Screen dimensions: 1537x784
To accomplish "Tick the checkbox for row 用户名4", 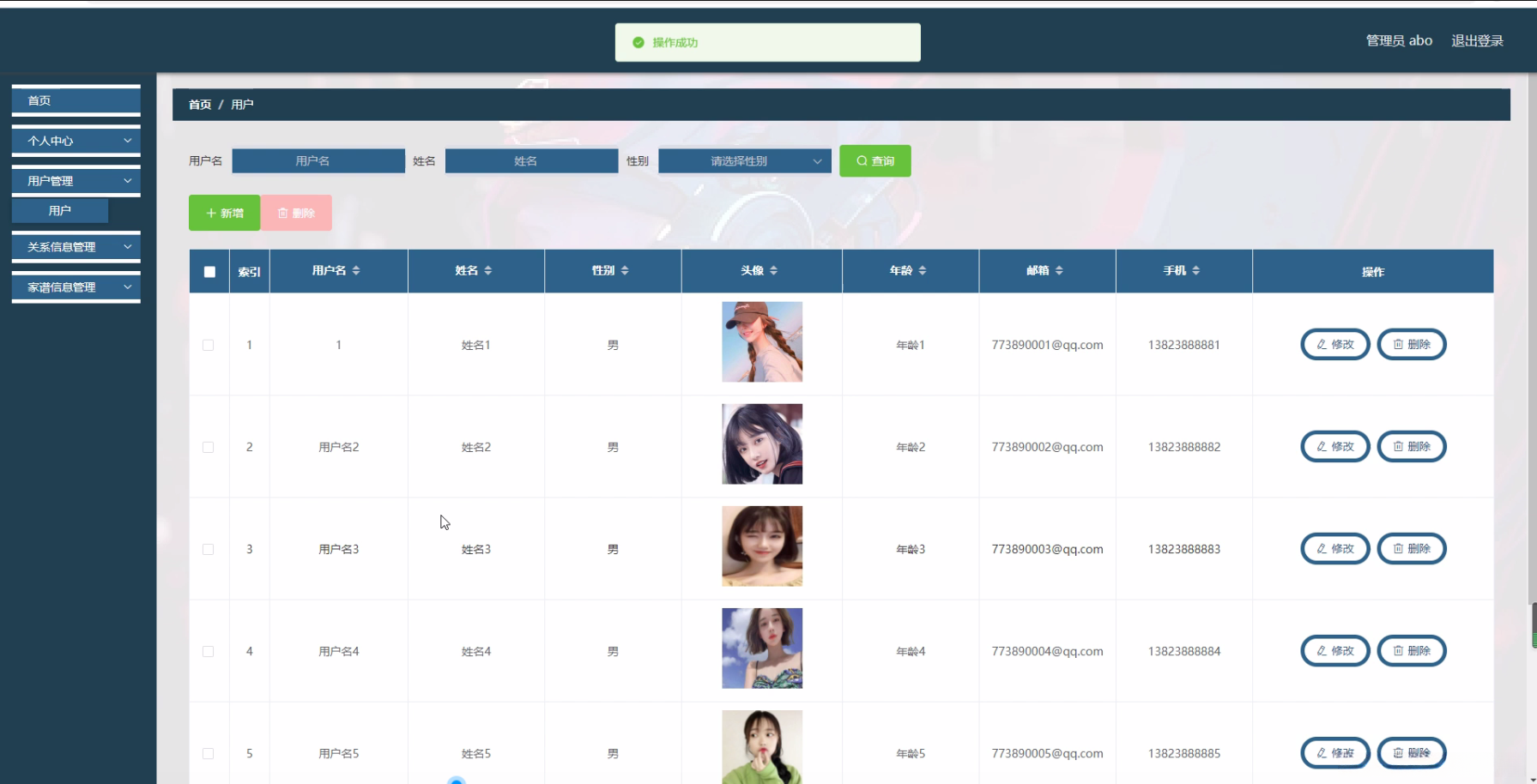I will click(208, 651).
